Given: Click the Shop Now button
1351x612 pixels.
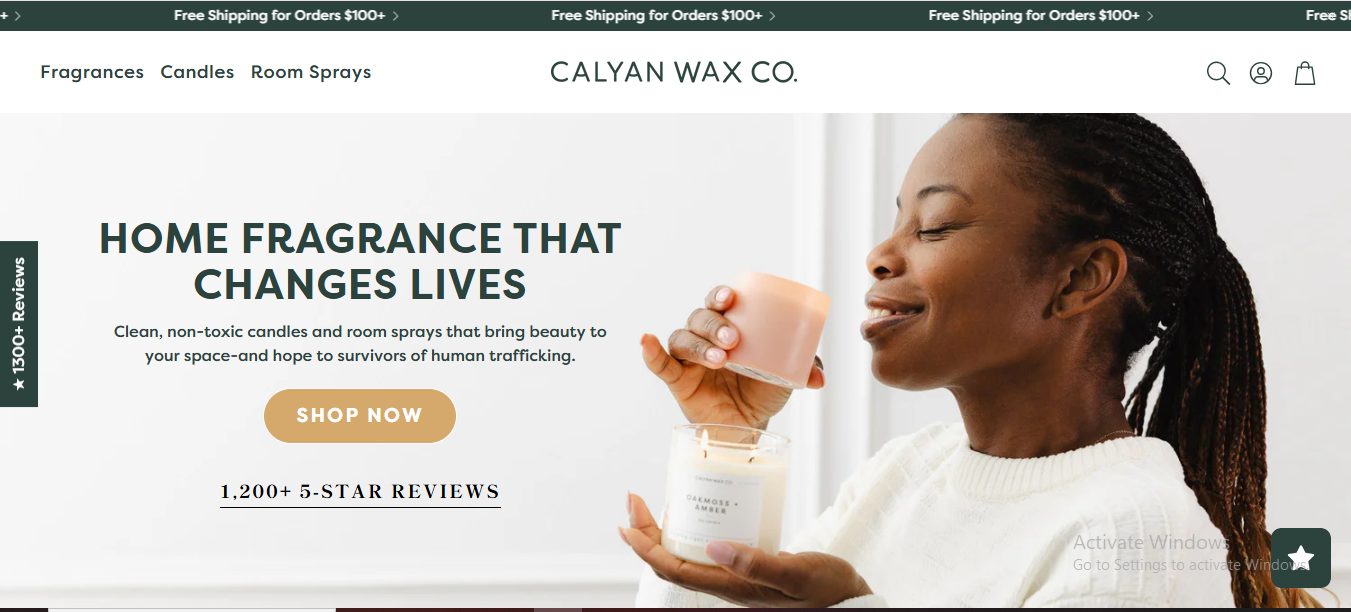Looking at the screenshot, I should coord(360,416).
